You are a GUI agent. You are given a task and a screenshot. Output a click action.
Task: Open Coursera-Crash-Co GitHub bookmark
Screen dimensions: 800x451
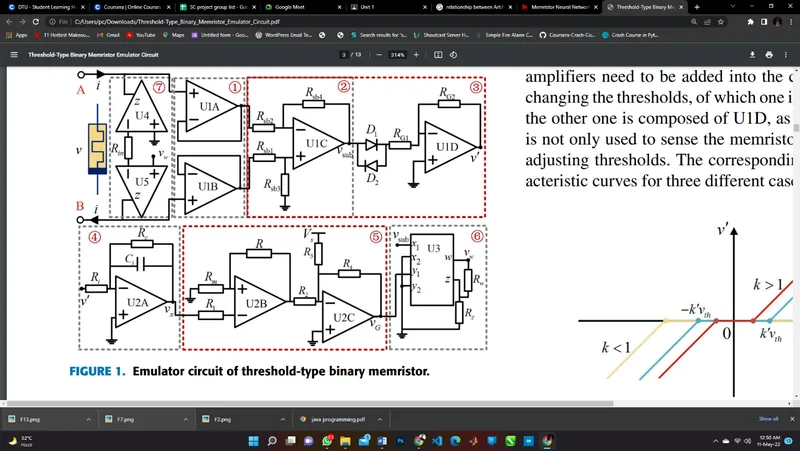[x=567, y=35]
